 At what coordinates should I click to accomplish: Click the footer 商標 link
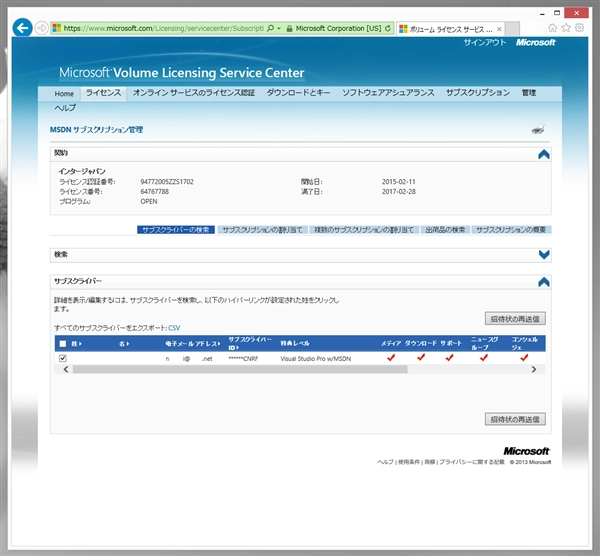tap(430, 462)
